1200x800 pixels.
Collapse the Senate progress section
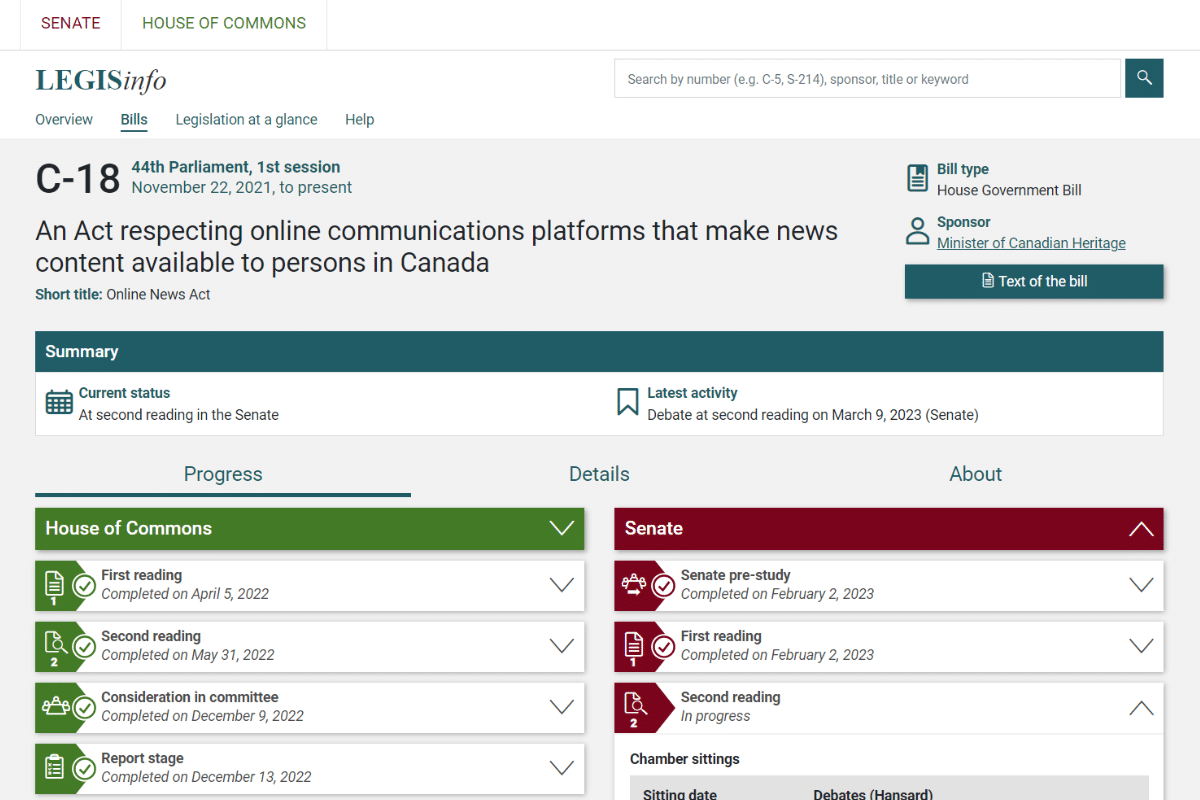click(1141, 529)
